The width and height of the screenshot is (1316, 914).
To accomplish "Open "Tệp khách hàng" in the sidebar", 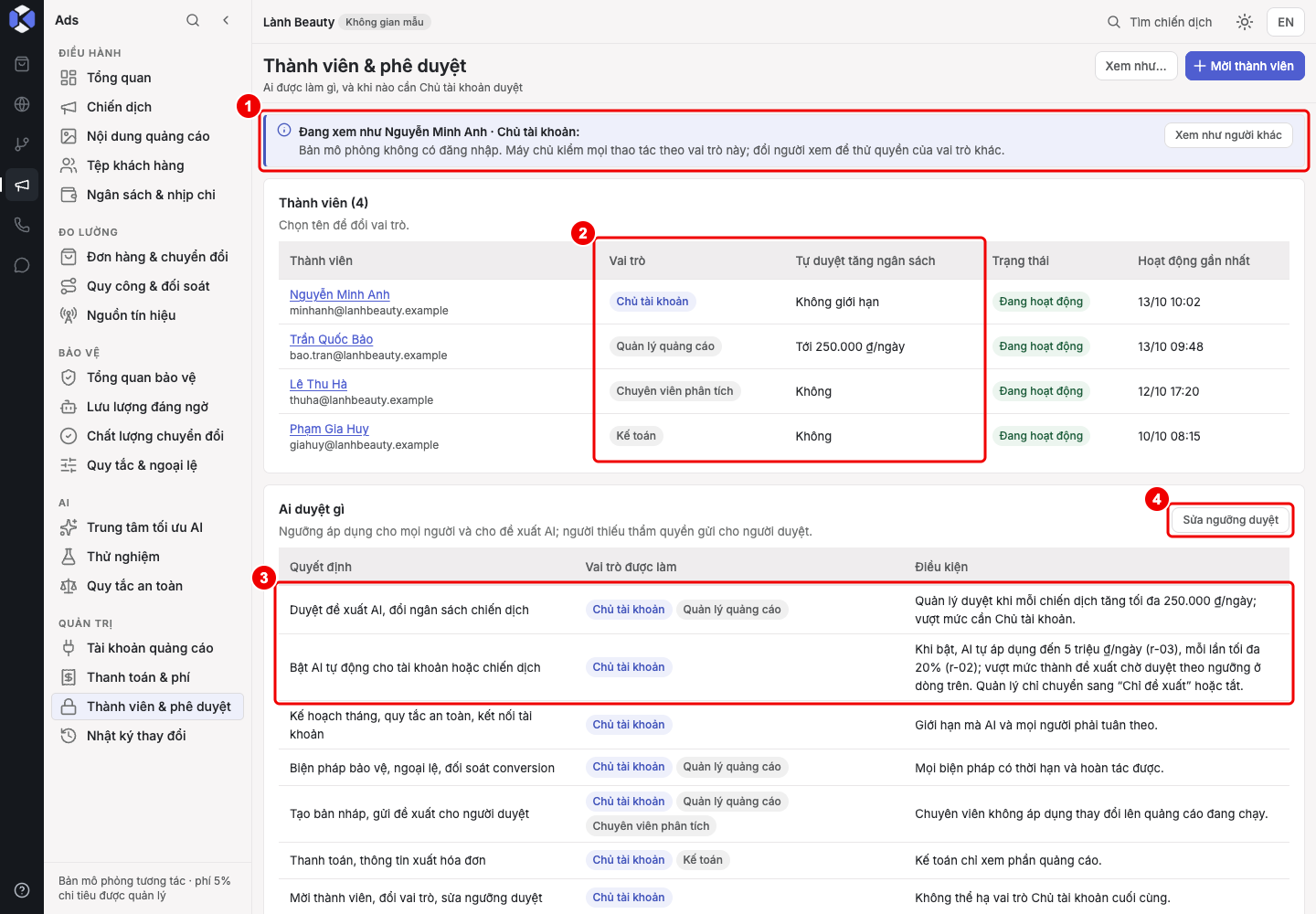I will click(x=148, y=165).
